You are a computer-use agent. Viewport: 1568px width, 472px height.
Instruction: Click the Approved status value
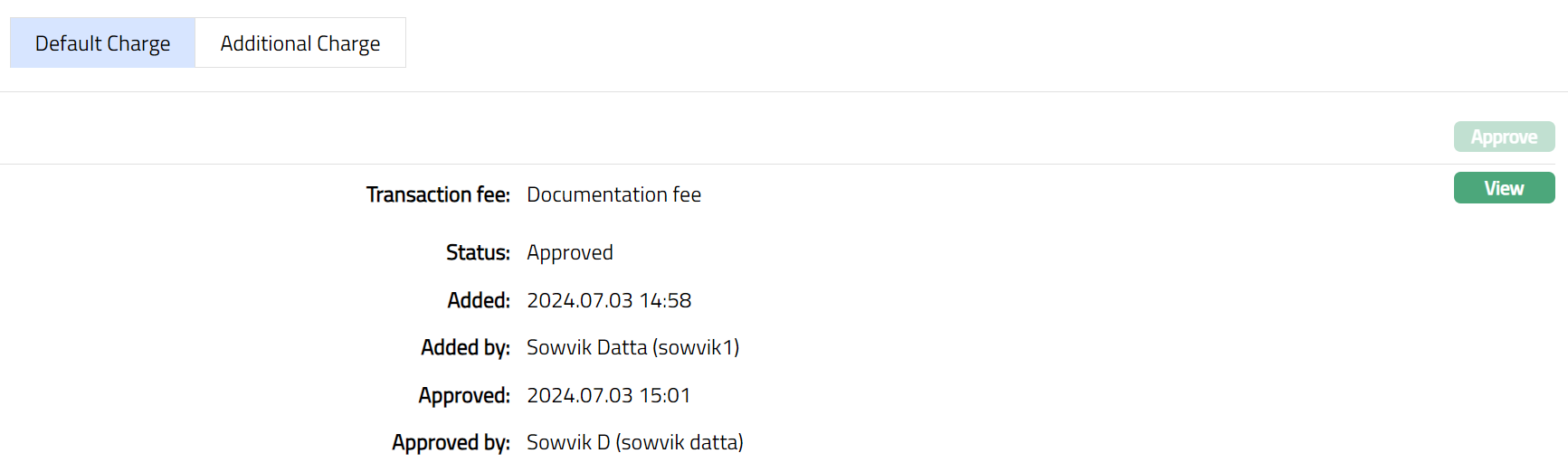pos(569,252)
